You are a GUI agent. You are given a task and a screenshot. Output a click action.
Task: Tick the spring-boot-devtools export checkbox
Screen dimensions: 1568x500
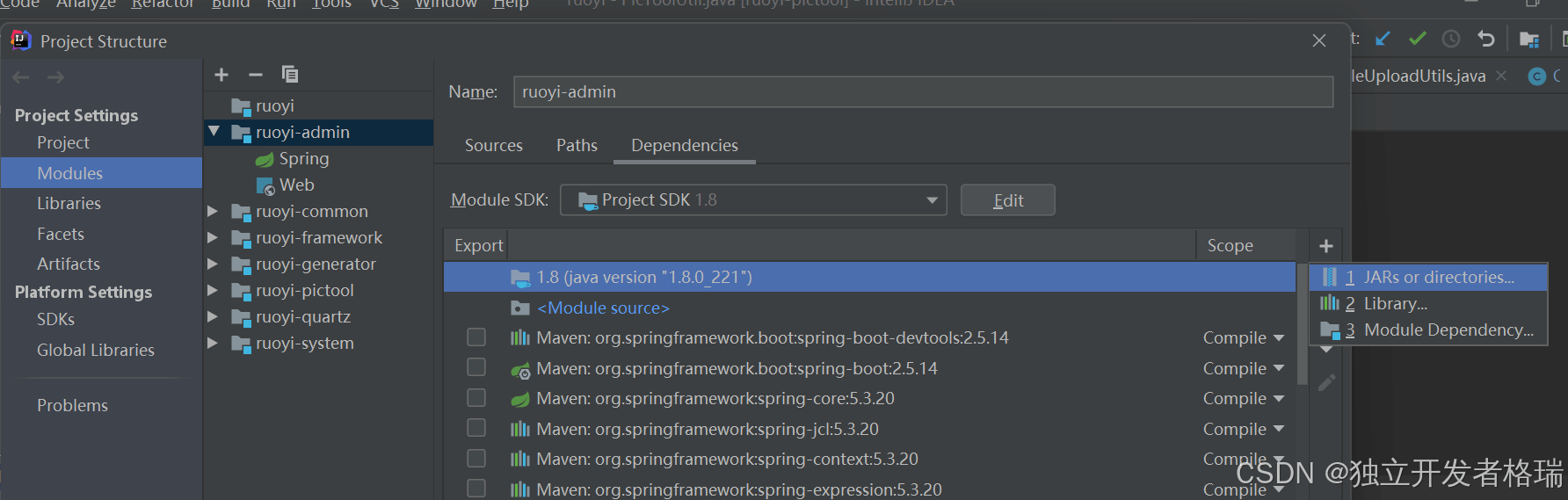(x=476, y=337)
